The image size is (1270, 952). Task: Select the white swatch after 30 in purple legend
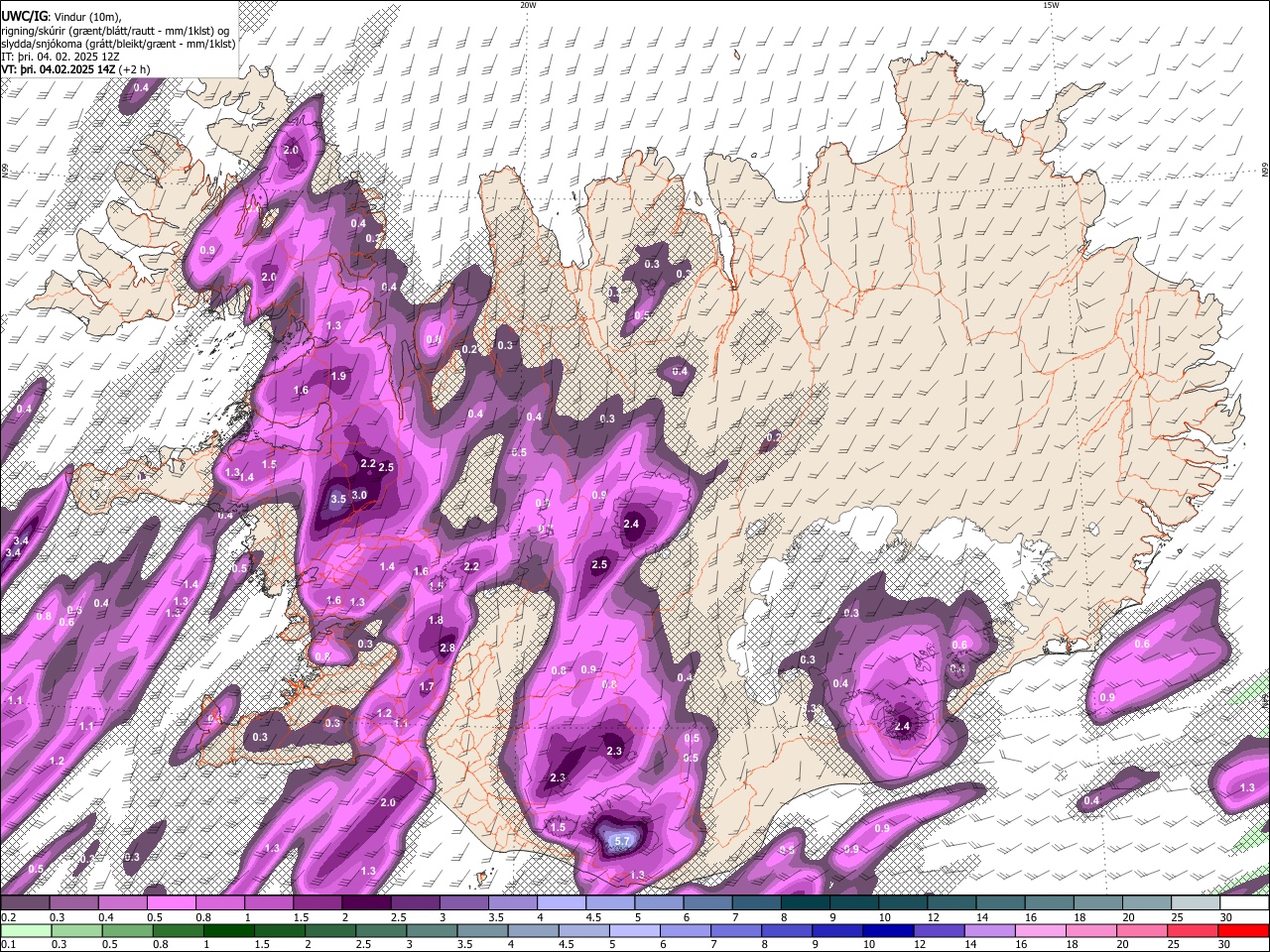[1243, 902]
